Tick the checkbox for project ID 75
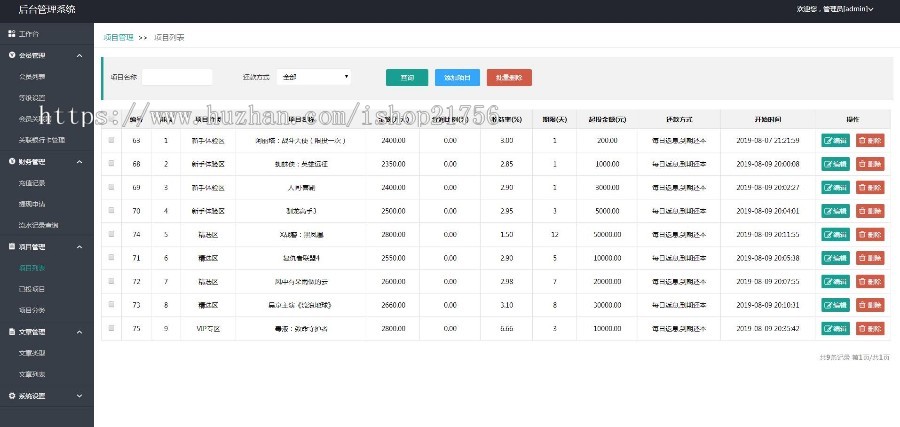 point(111,328)
